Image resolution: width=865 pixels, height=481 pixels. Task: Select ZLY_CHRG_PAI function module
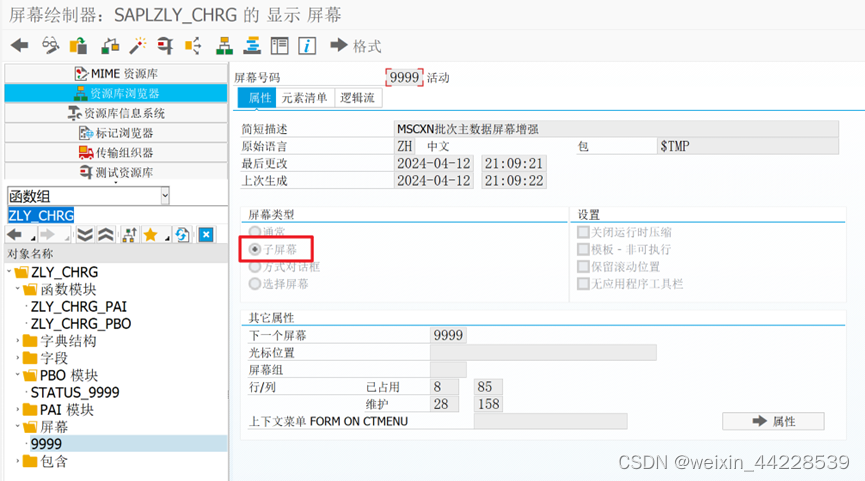79,306
